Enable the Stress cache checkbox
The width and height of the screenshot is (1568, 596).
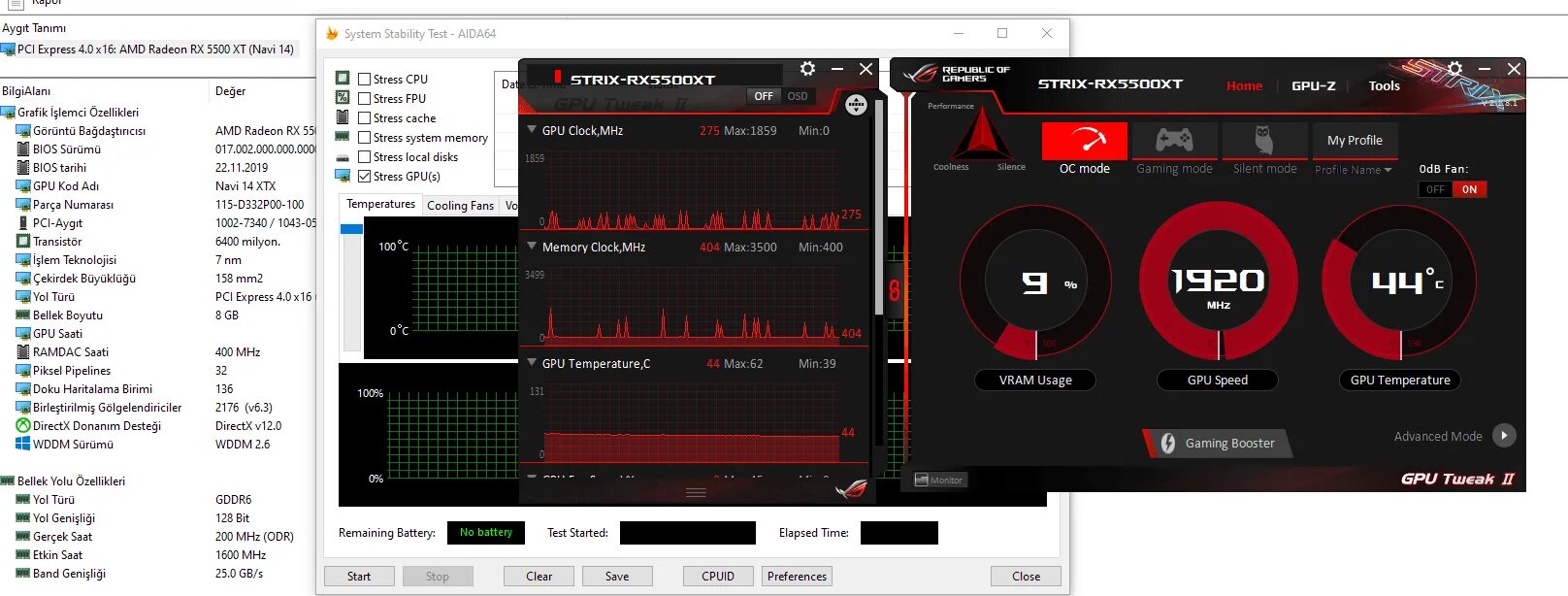365,118
